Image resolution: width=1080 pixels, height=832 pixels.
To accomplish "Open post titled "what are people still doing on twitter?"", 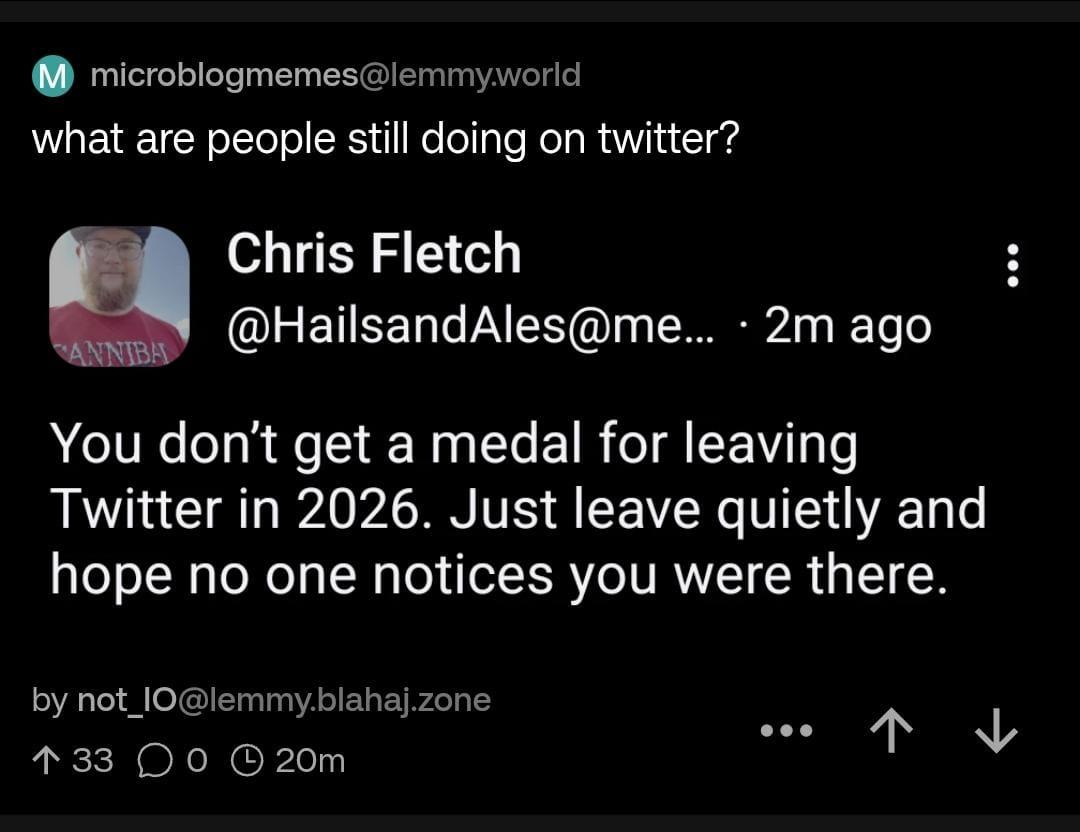I will point(385,138).
